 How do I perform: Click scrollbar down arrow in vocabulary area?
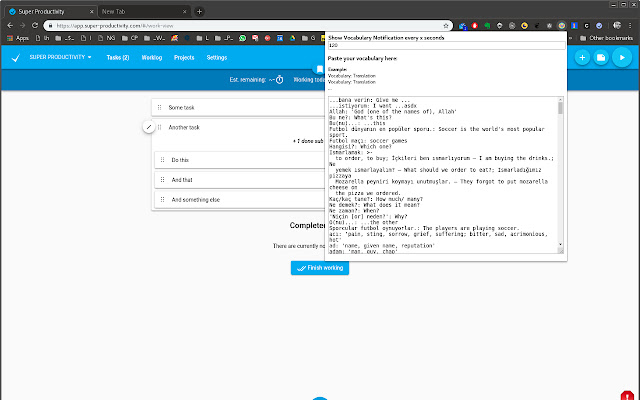pos(560,244)
